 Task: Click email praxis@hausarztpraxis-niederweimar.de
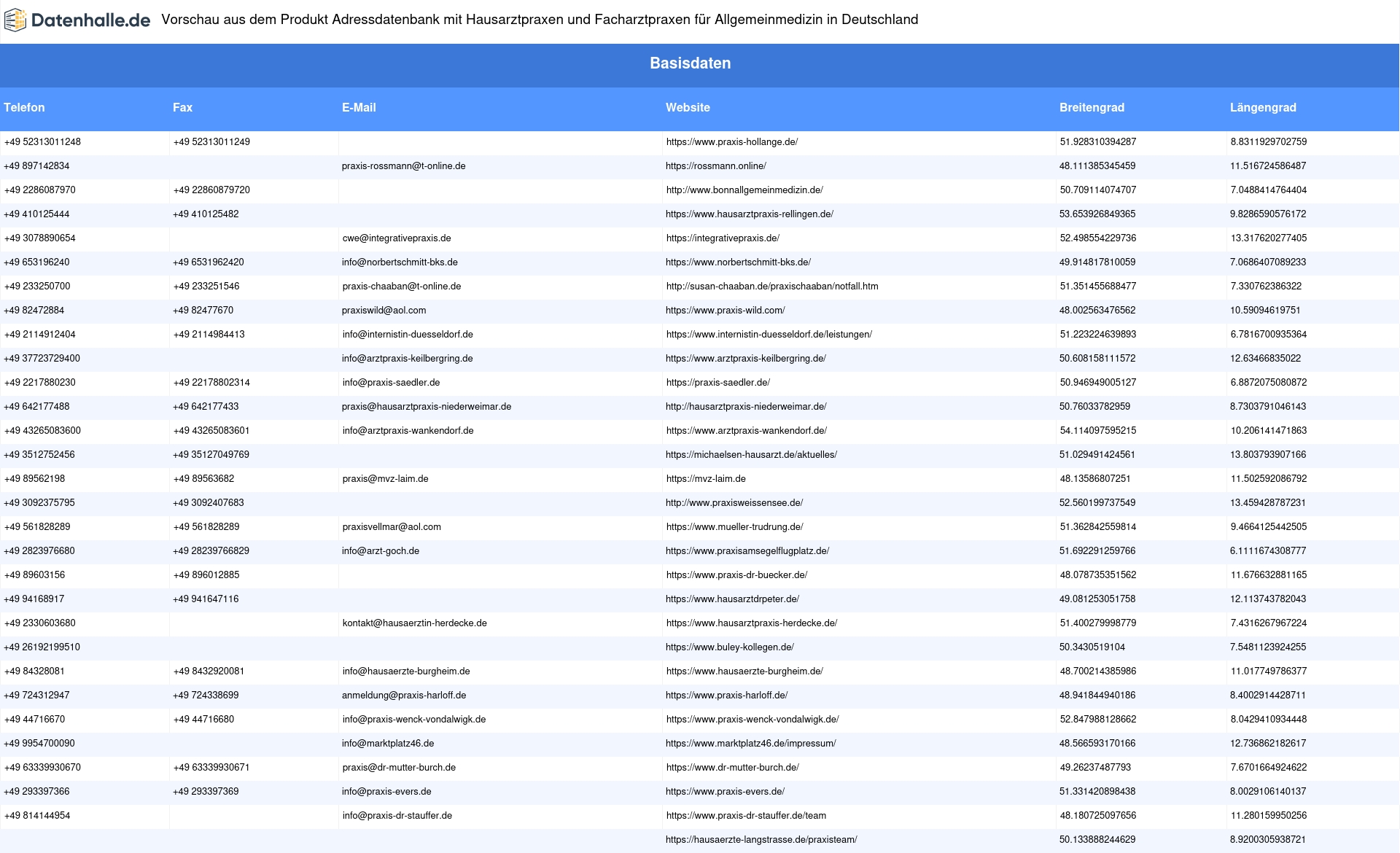tap(427, 407)
